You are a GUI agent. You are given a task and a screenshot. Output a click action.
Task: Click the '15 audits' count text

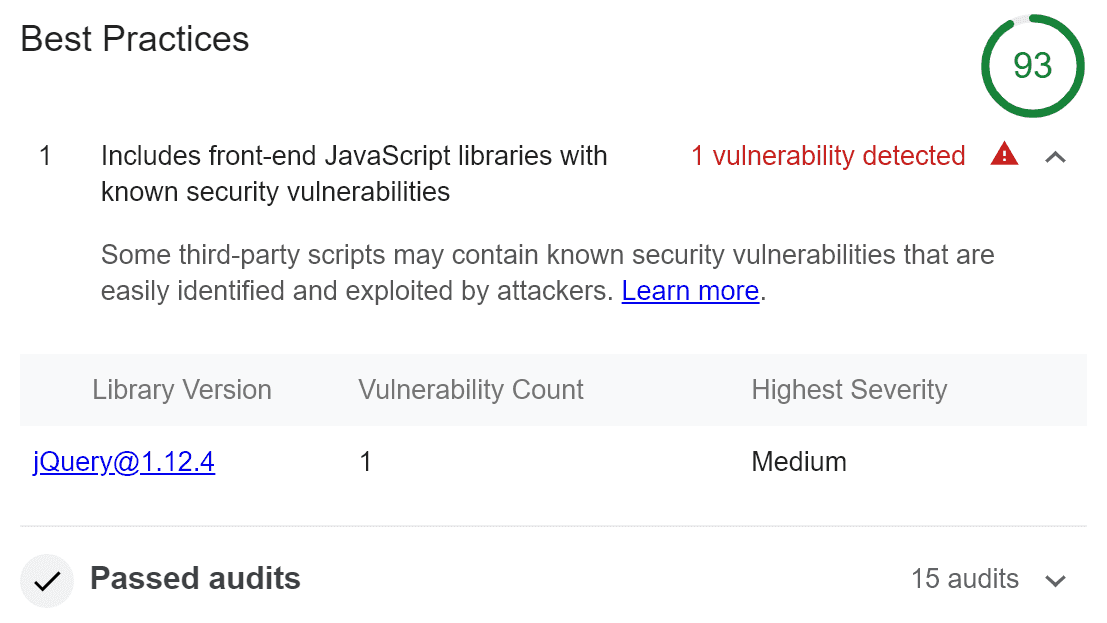(965, 579)
